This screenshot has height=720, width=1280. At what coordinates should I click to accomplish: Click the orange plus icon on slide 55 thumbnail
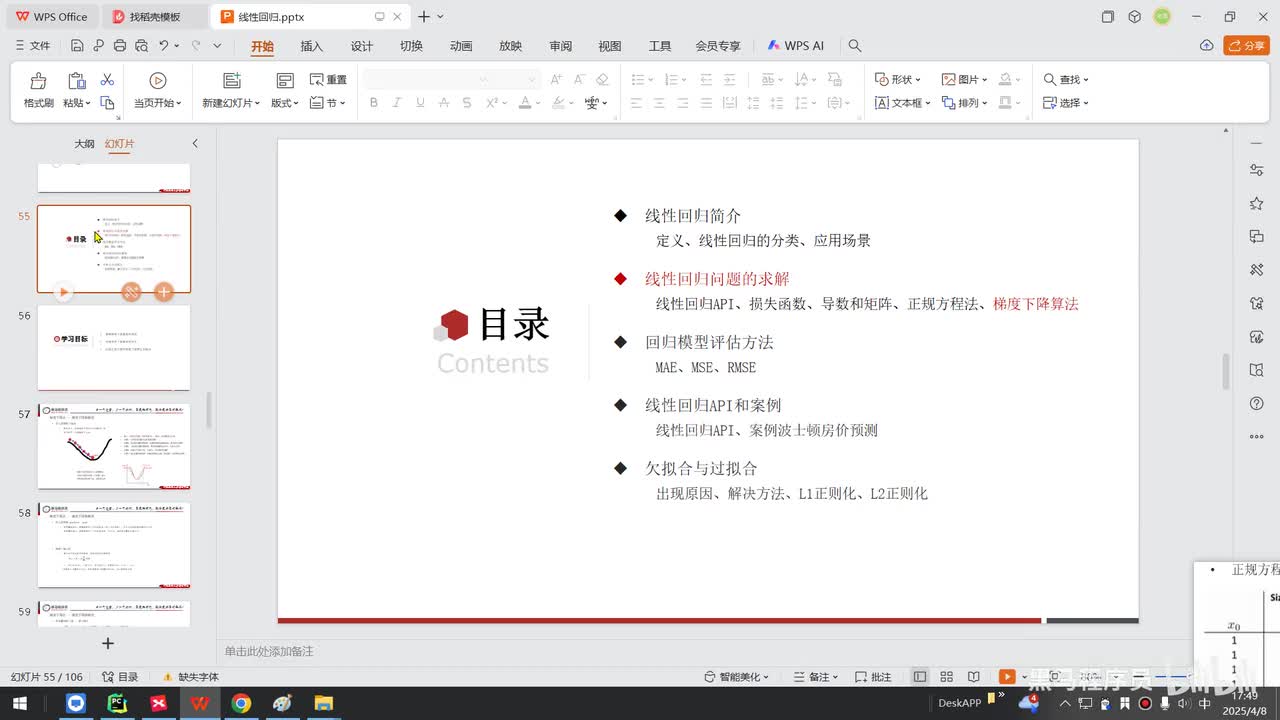(164, 292)
